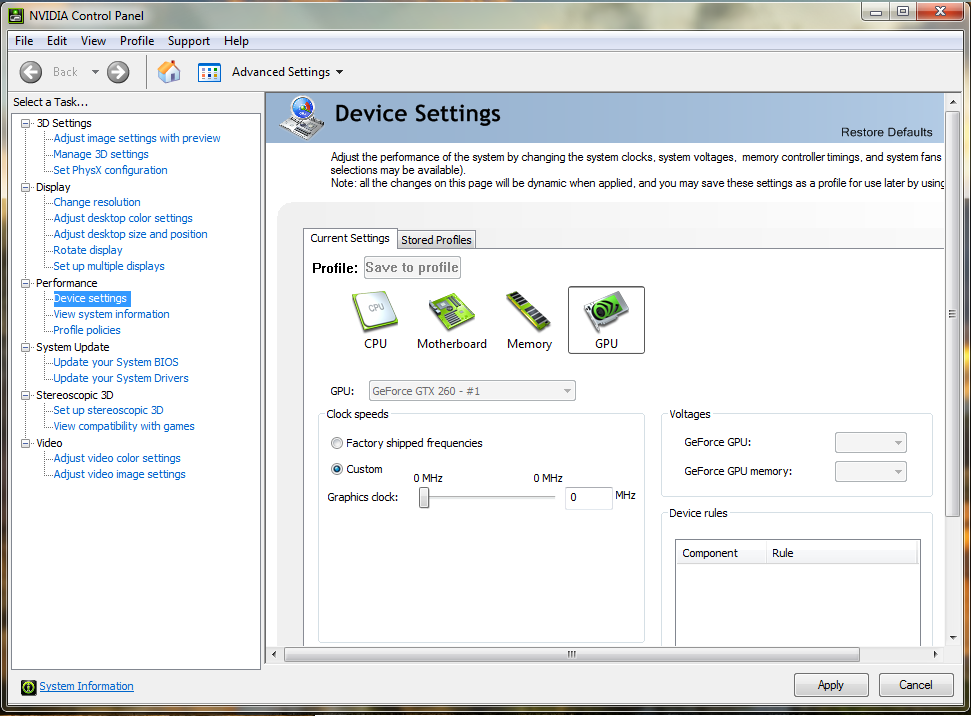
Task: Open Change resolution task
Action: pos(97,202)
